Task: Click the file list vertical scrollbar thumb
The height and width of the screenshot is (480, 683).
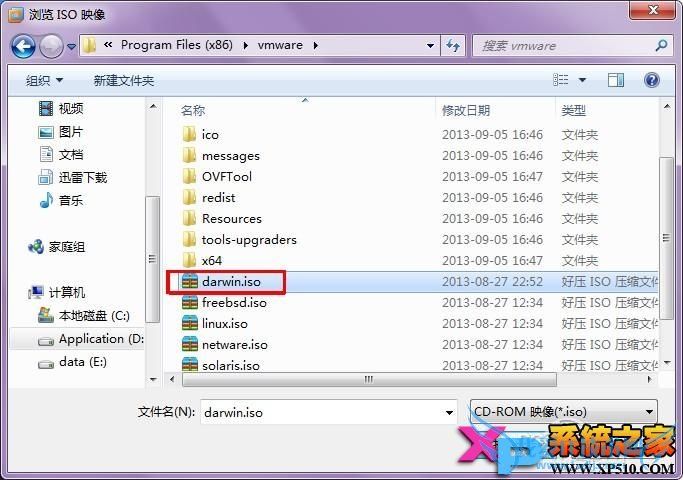Action: (x=666, y=238)
